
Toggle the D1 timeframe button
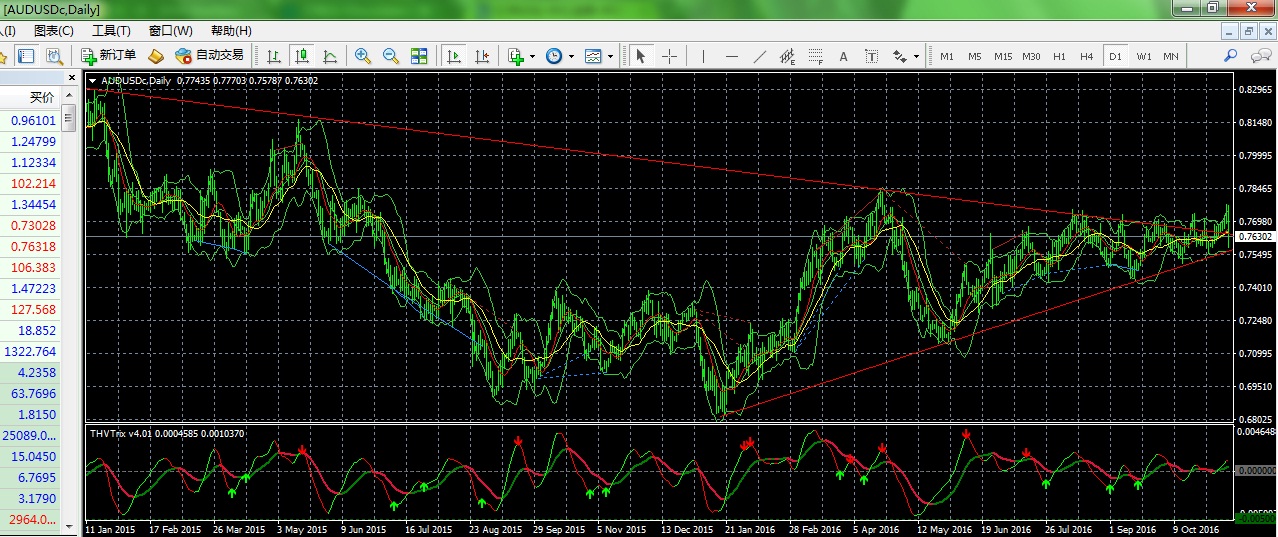pos(1115,56)
